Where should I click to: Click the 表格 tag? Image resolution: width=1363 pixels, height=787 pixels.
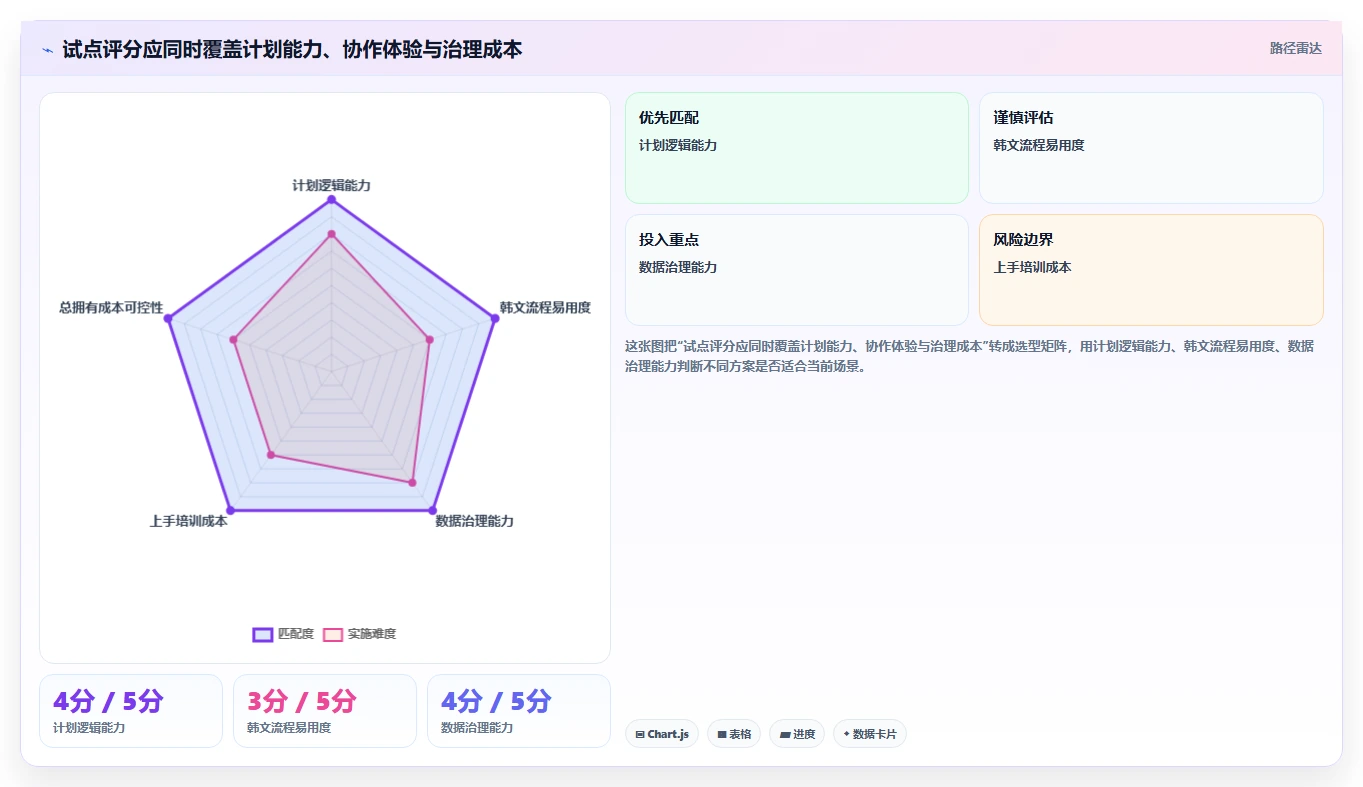coord(734,734)
